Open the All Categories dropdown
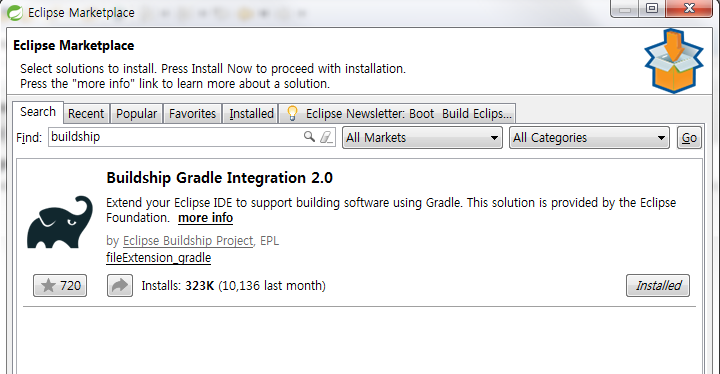This screenshot has width=720, height=374. (589, 137)
